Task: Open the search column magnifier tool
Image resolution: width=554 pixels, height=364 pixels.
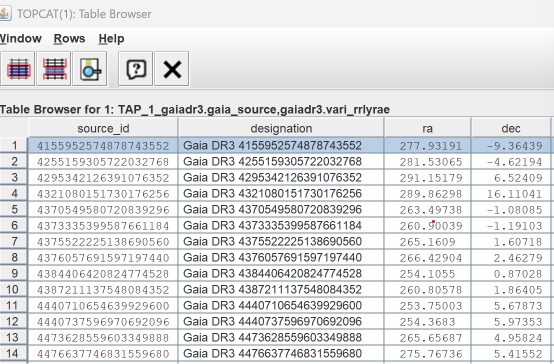Action: tap(90, 69)
